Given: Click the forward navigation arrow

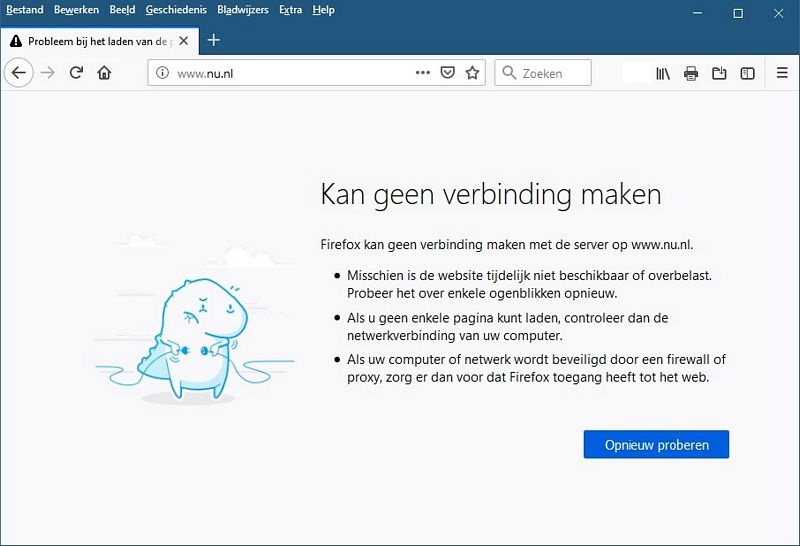Looking at the screenshot, I should [x=48, y=73].
